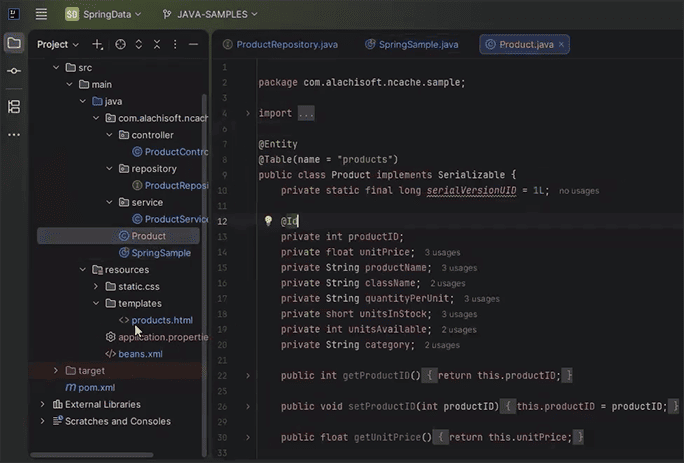Open the Commit tool window

tap(14, 72)
